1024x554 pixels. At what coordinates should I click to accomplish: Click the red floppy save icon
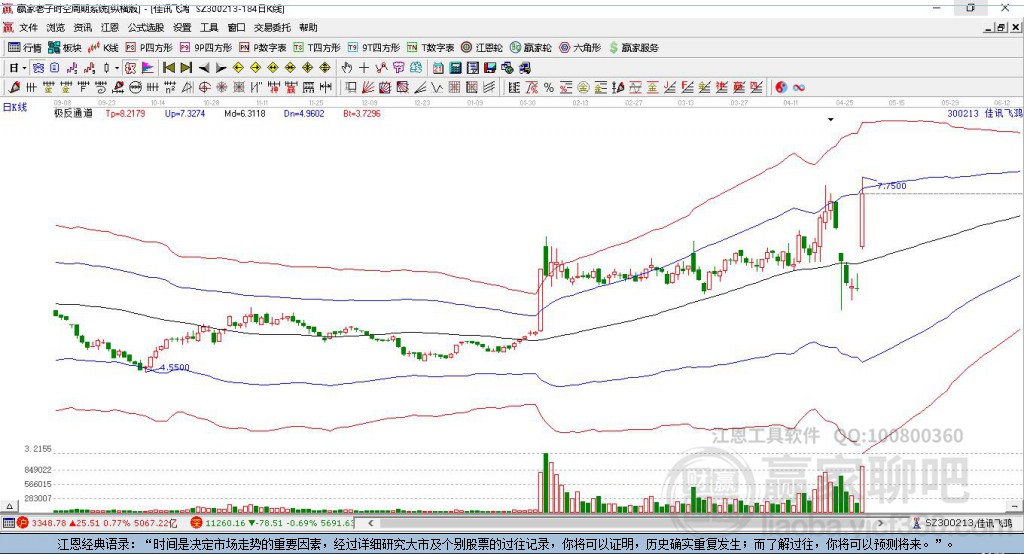(x=490, y=68)
